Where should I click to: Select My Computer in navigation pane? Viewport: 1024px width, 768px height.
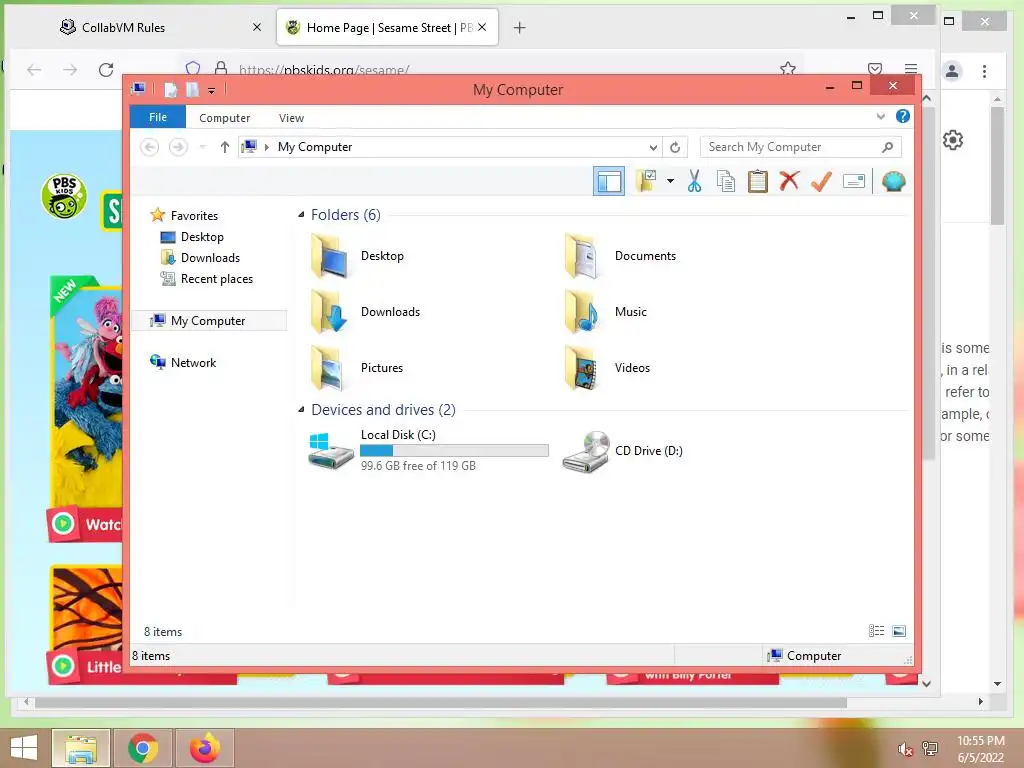208,321
